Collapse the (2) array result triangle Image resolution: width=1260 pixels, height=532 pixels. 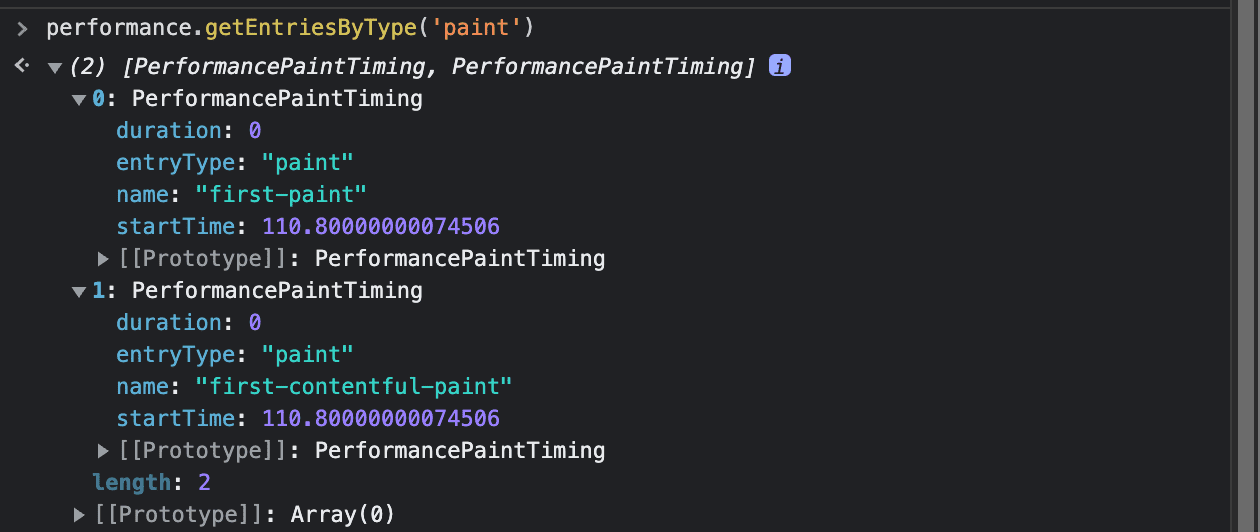point(54,67)
